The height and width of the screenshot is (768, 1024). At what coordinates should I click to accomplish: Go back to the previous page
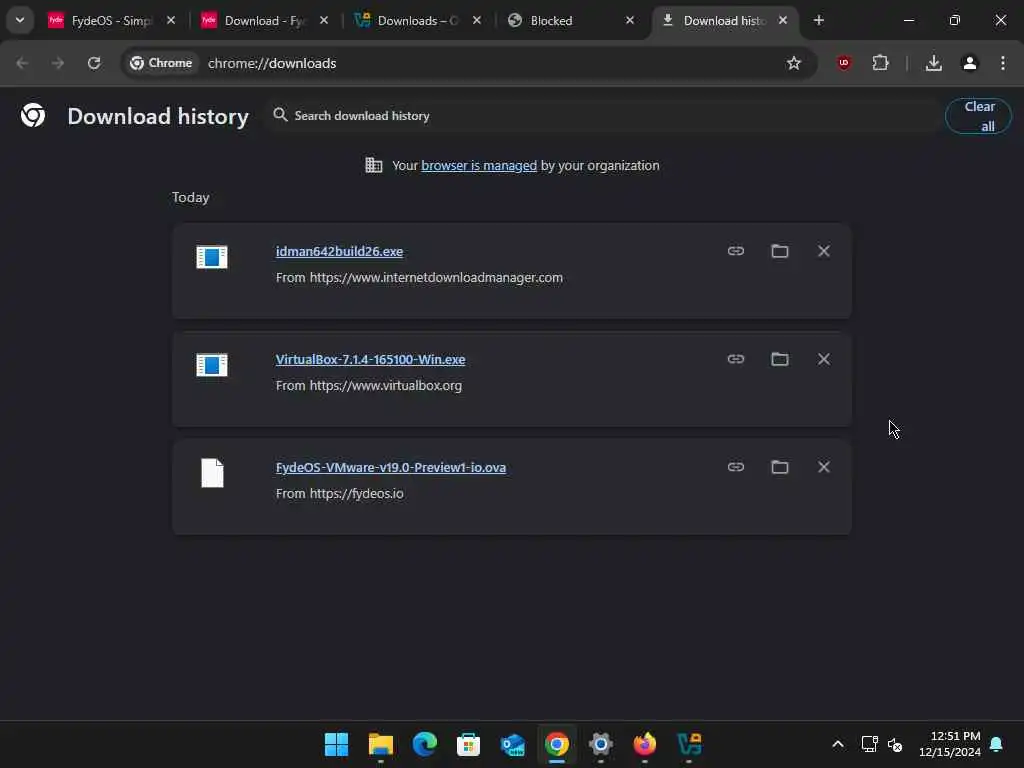pyautogui.click(x=22, y=63)
